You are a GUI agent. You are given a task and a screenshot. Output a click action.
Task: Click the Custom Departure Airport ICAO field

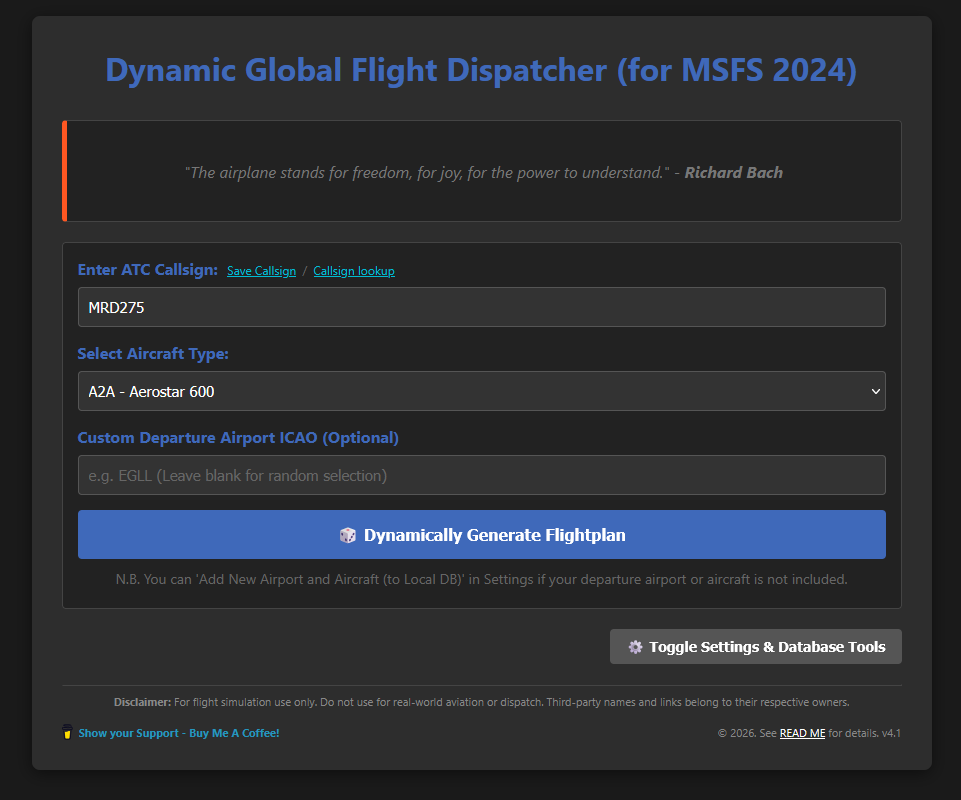click(x=482, y=475)
